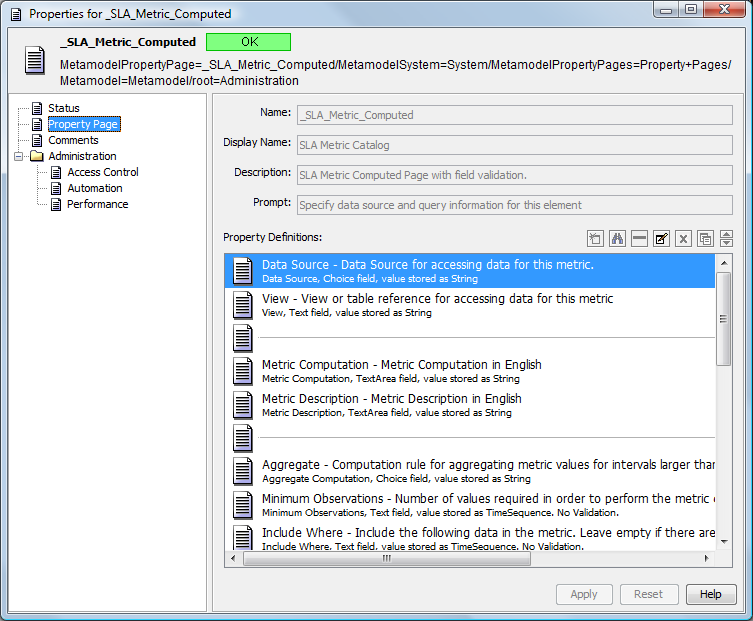Click the Display Name field
753x621 pixels.
(x=515, y=145)
